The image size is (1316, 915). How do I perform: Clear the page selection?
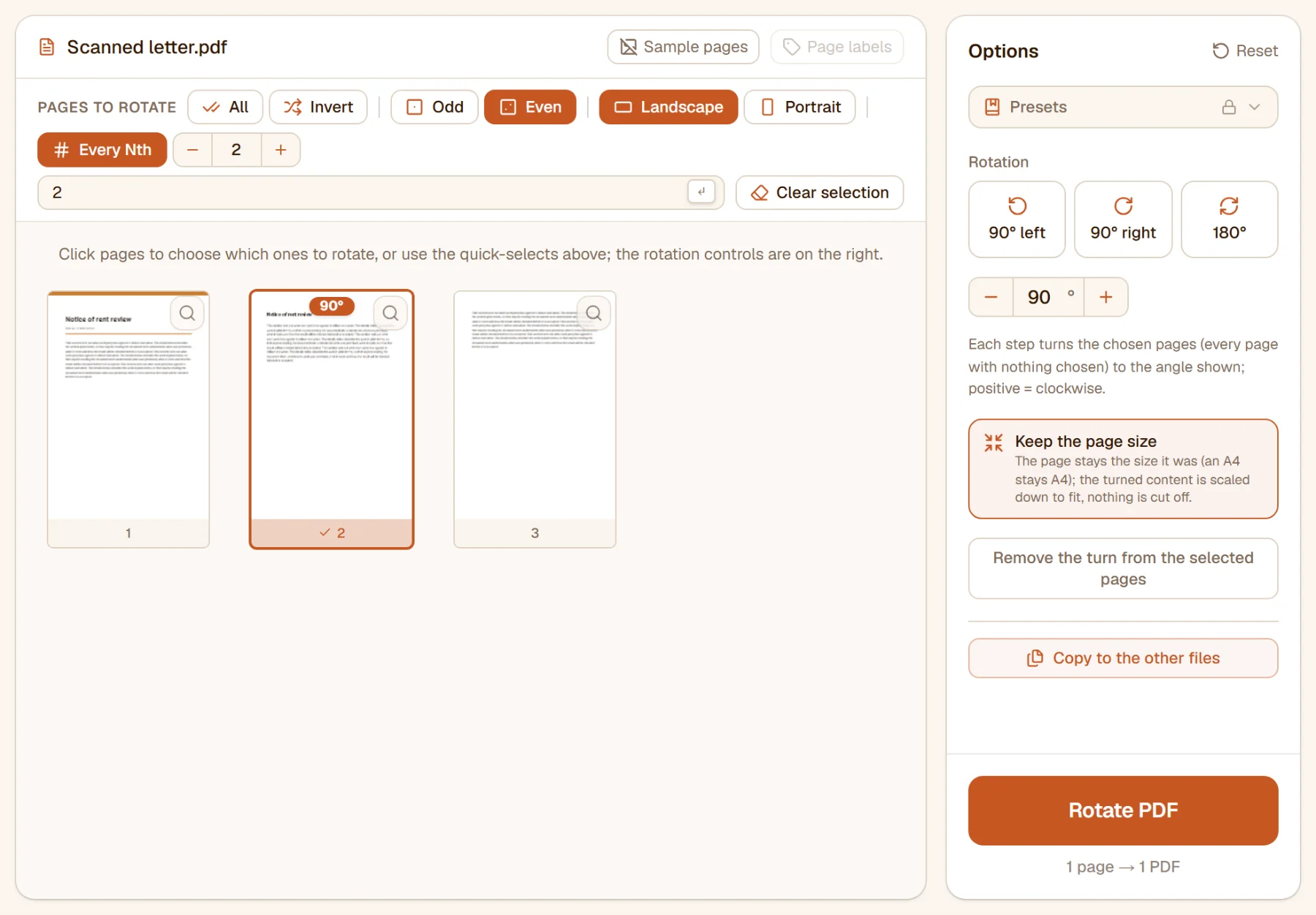pyautogui.click(x=820, y=192)
